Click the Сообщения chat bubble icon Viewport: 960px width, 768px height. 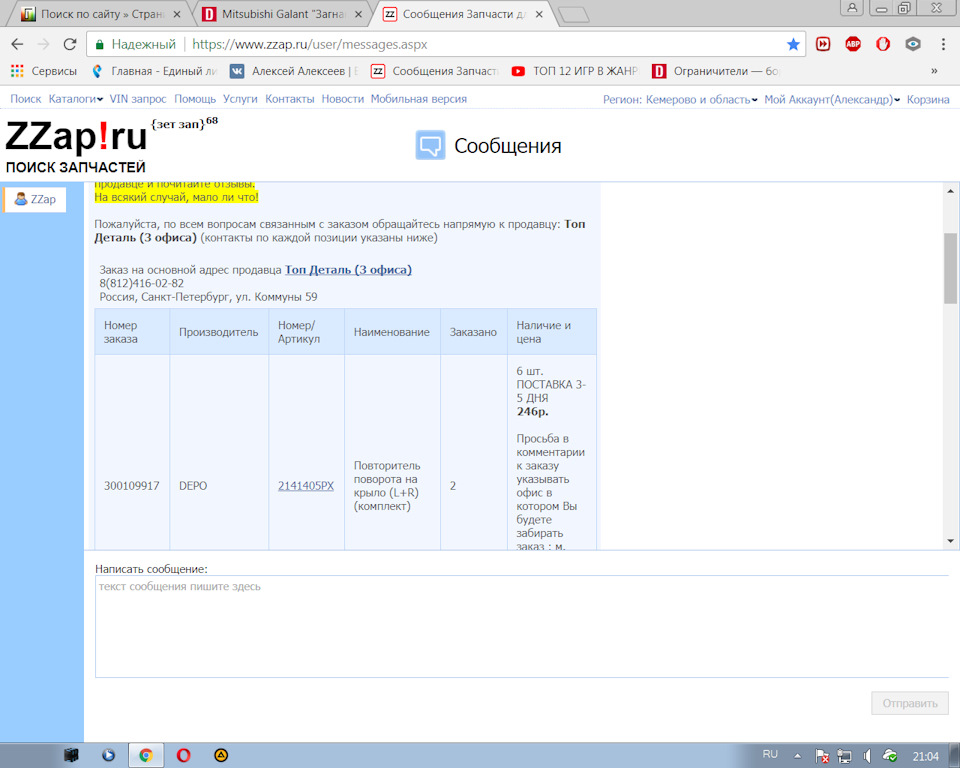tap(430, 145)
